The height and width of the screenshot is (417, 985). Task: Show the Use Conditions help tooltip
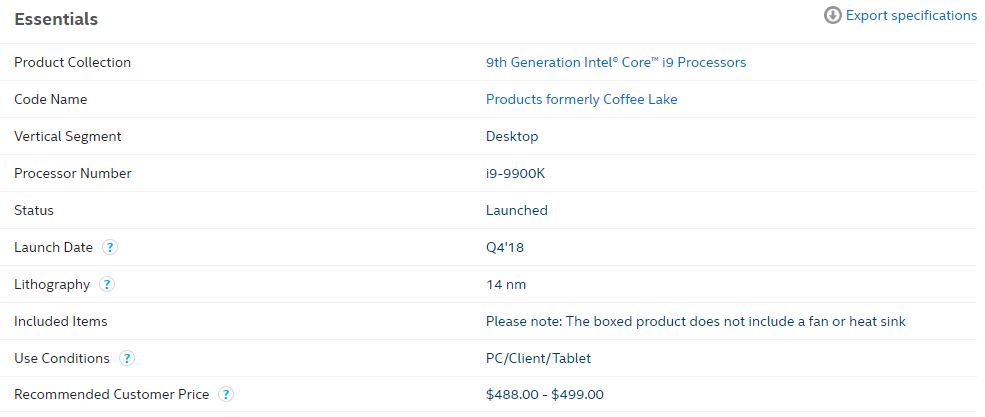click(127, 358)
